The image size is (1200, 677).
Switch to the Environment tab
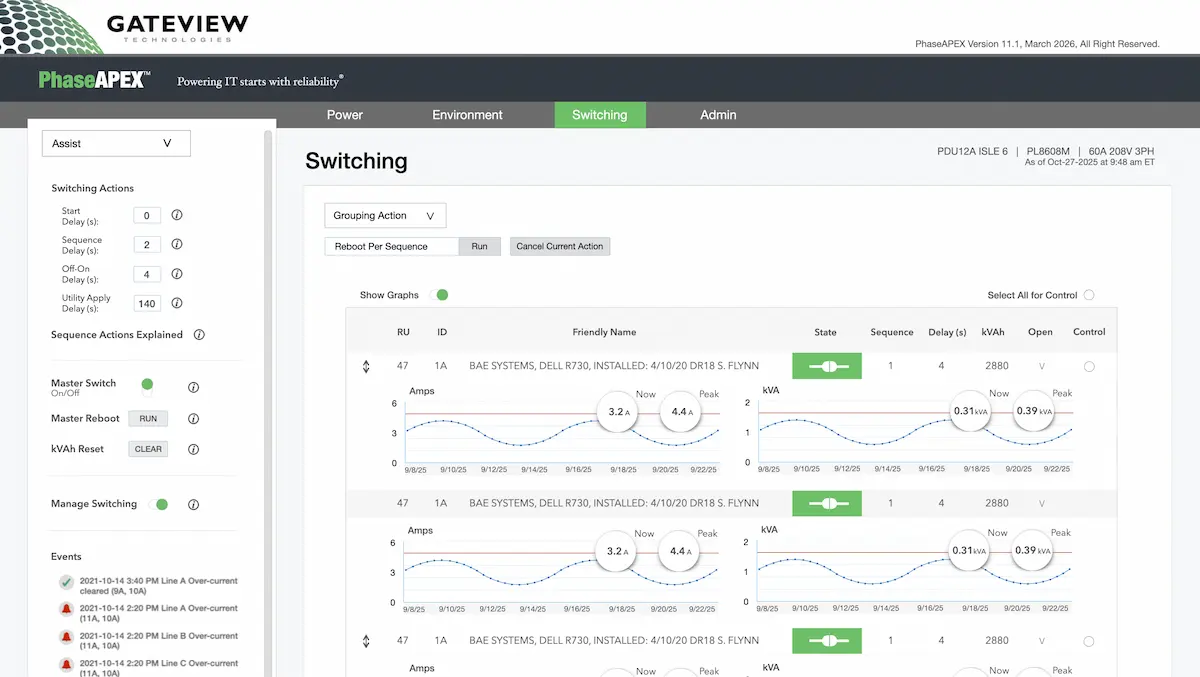click(467, 115)
